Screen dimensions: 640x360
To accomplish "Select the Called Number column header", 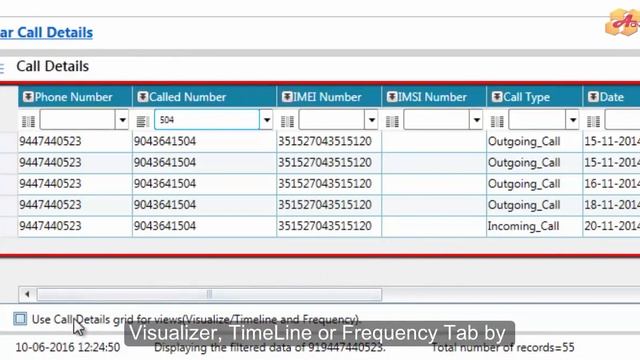I will 204,97.
